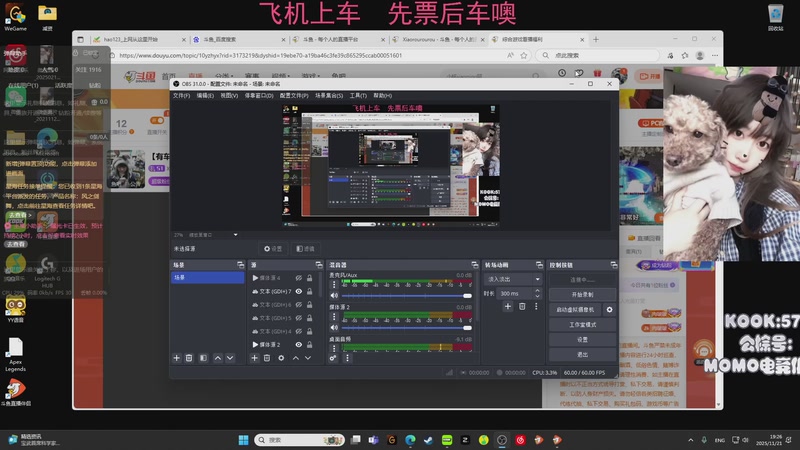800x450 pixels.
Task: Configure virtual camera gear icon
Action: coord(609,310)
